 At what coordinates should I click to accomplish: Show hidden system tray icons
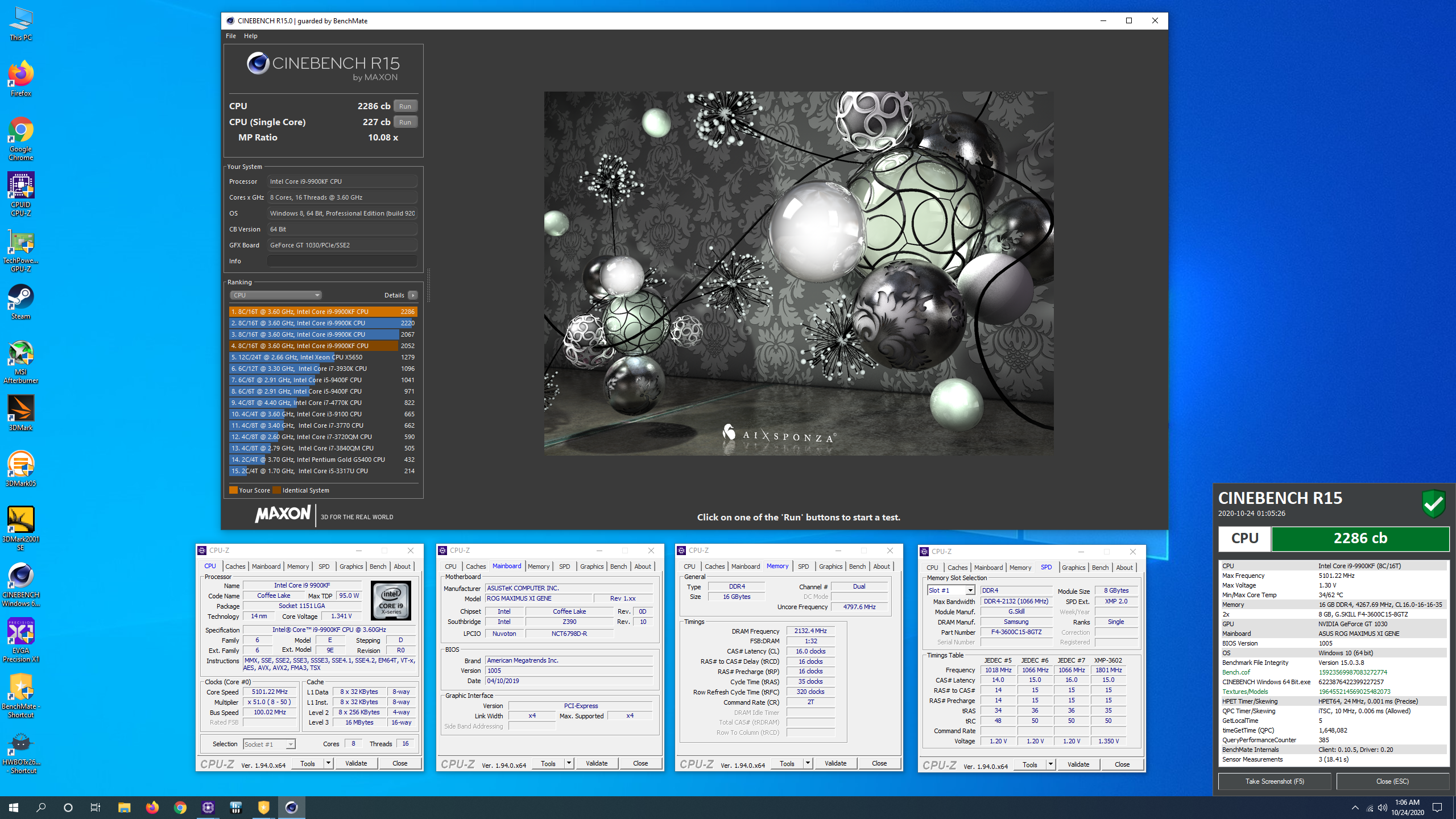(x=1355, y=808)
